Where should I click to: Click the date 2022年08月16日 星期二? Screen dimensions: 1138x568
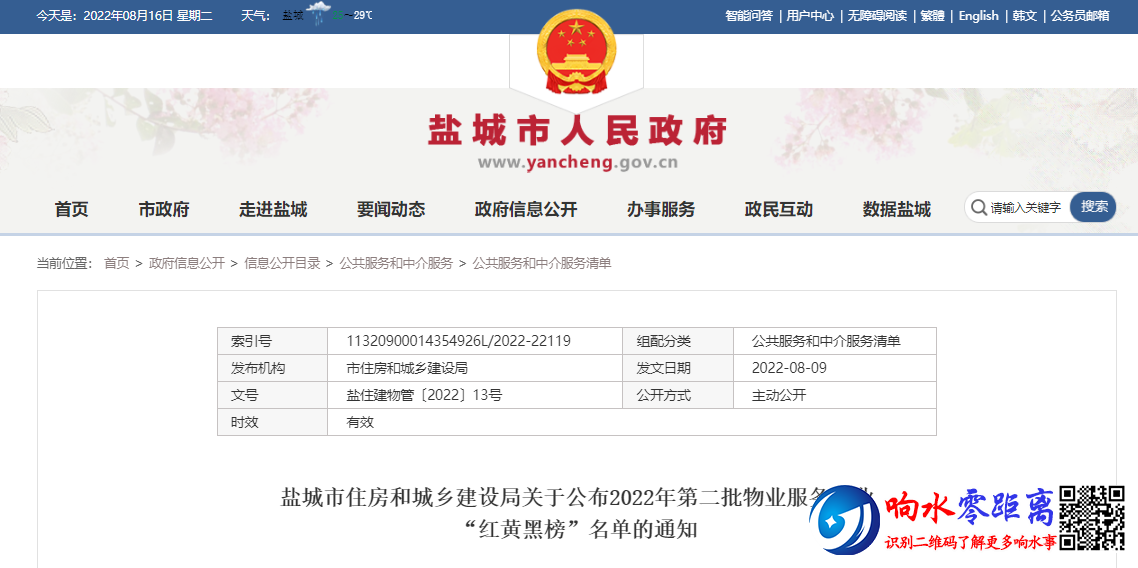[148, 16]
